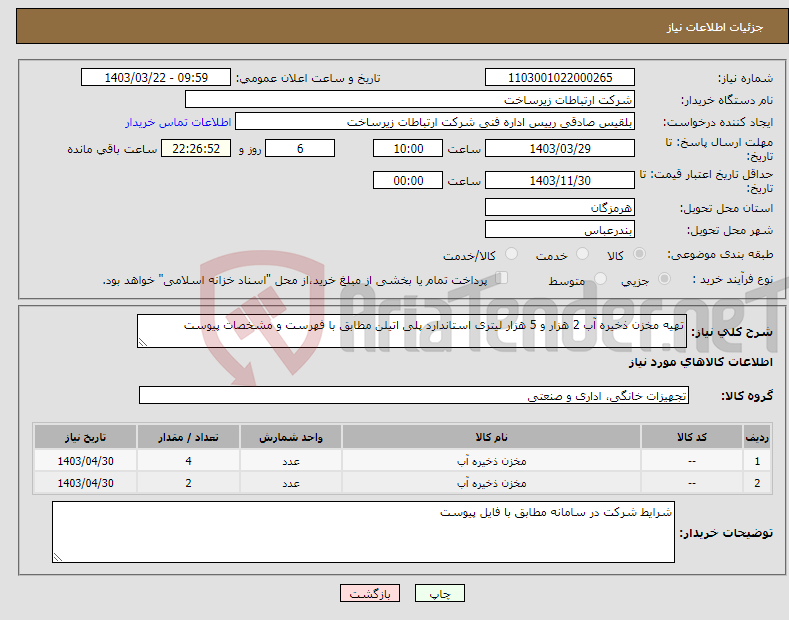Viewport: 789px width, 620px height.
Task: Click the کد کالا column header
Action: pyautogui.click(x=692, y=437)
